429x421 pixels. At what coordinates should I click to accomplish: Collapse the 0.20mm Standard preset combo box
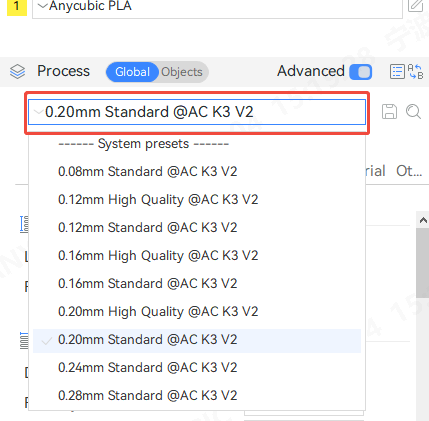pos(197,112)
